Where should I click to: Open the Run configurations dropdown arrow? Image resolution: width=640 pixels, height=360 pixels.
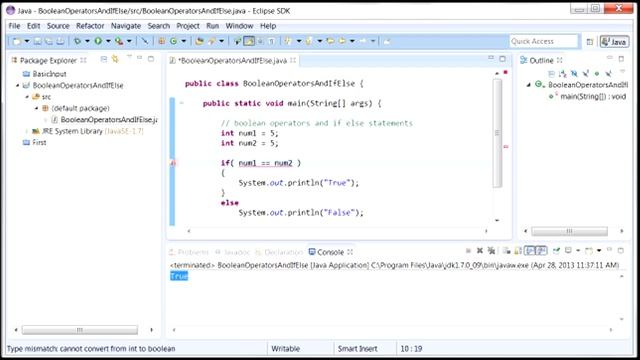(x=108, y=41)
